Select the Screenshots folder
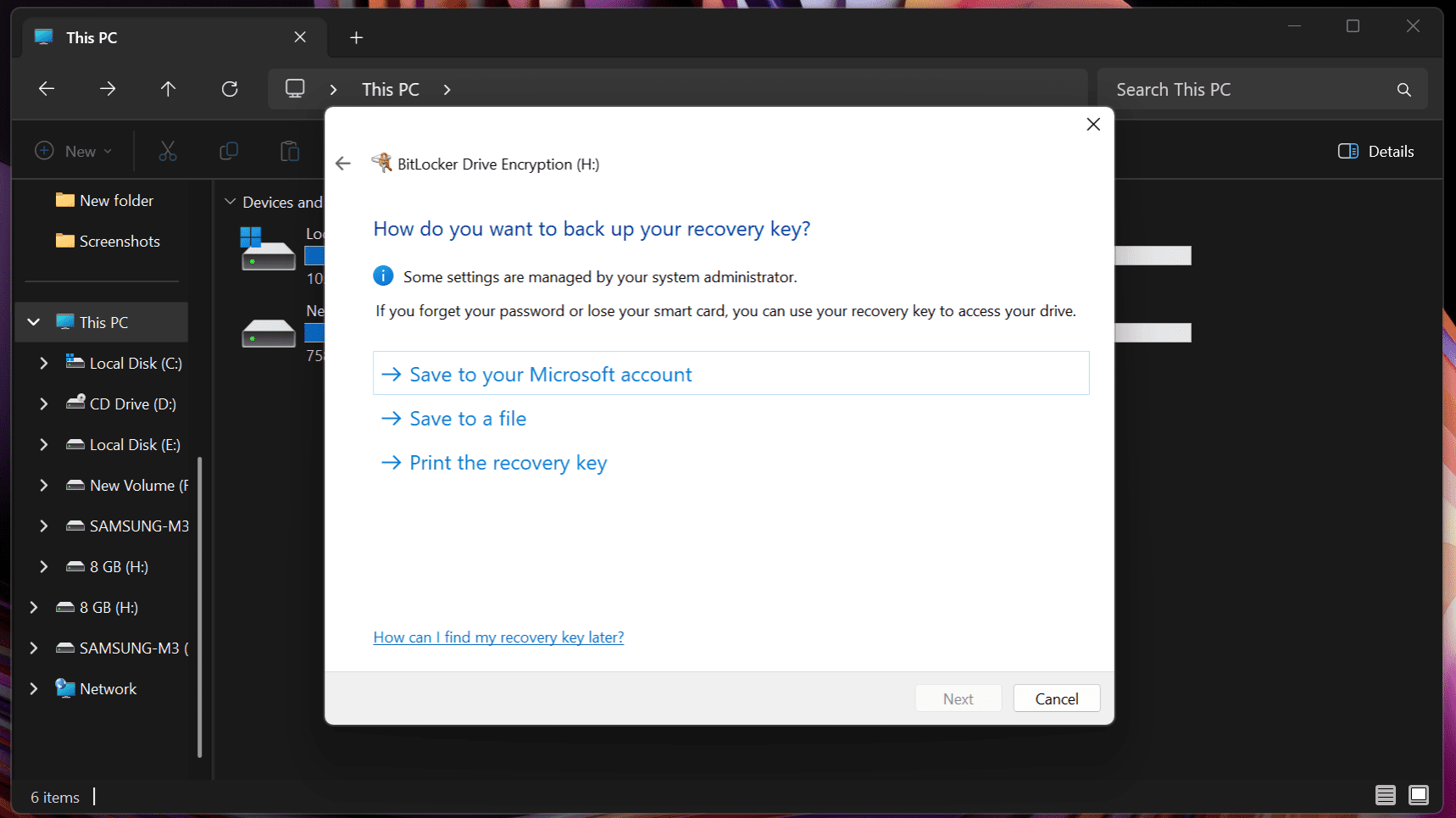The height and width of the screenshot is (818, 1456). pos(119,241)
